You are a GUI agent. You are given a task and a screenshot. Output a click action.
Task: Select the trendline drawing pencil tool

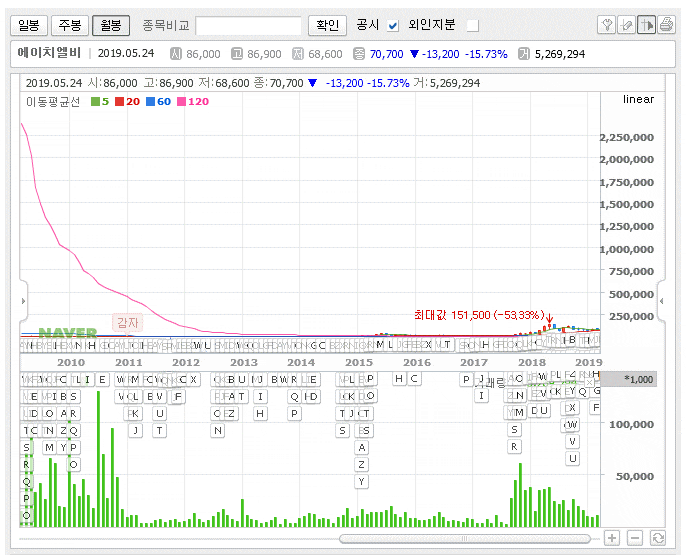[x=626, y=25]
